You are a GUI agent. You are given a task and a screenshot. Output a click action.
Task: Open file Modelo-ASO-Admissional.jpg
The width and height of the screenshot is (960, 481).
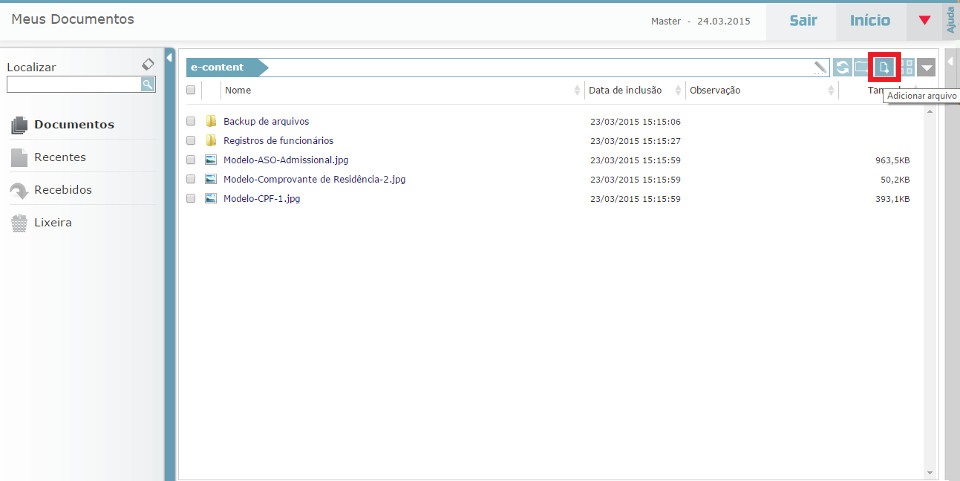(x=286, y=160)
